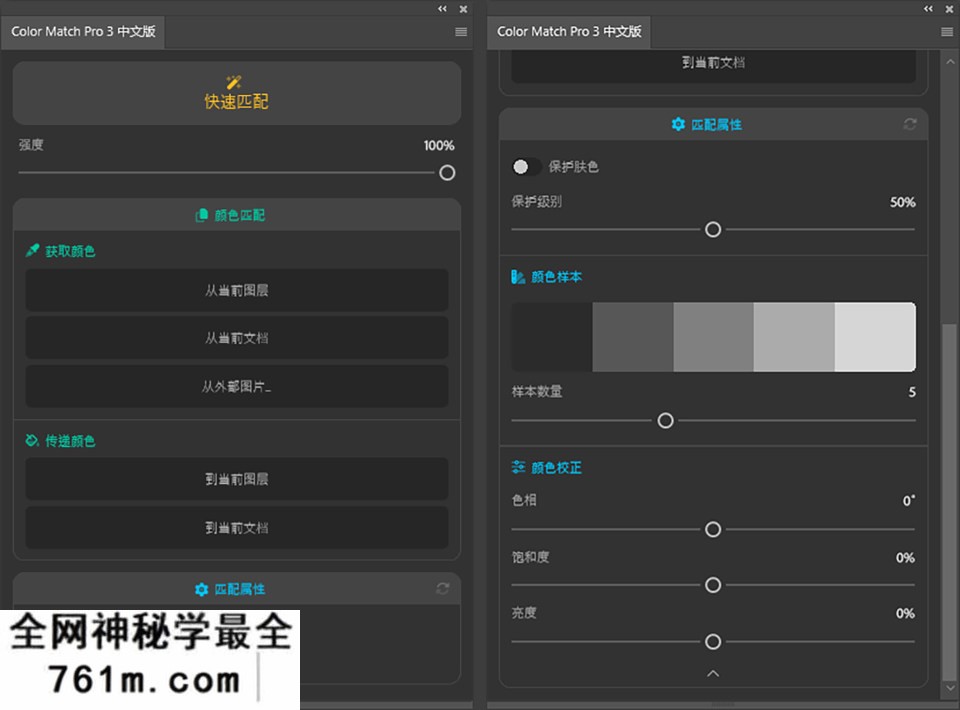This screenshot has height=710, width=960.
Task: Click scrollbar down arrow in right panel
Action: tap(950, 689)
